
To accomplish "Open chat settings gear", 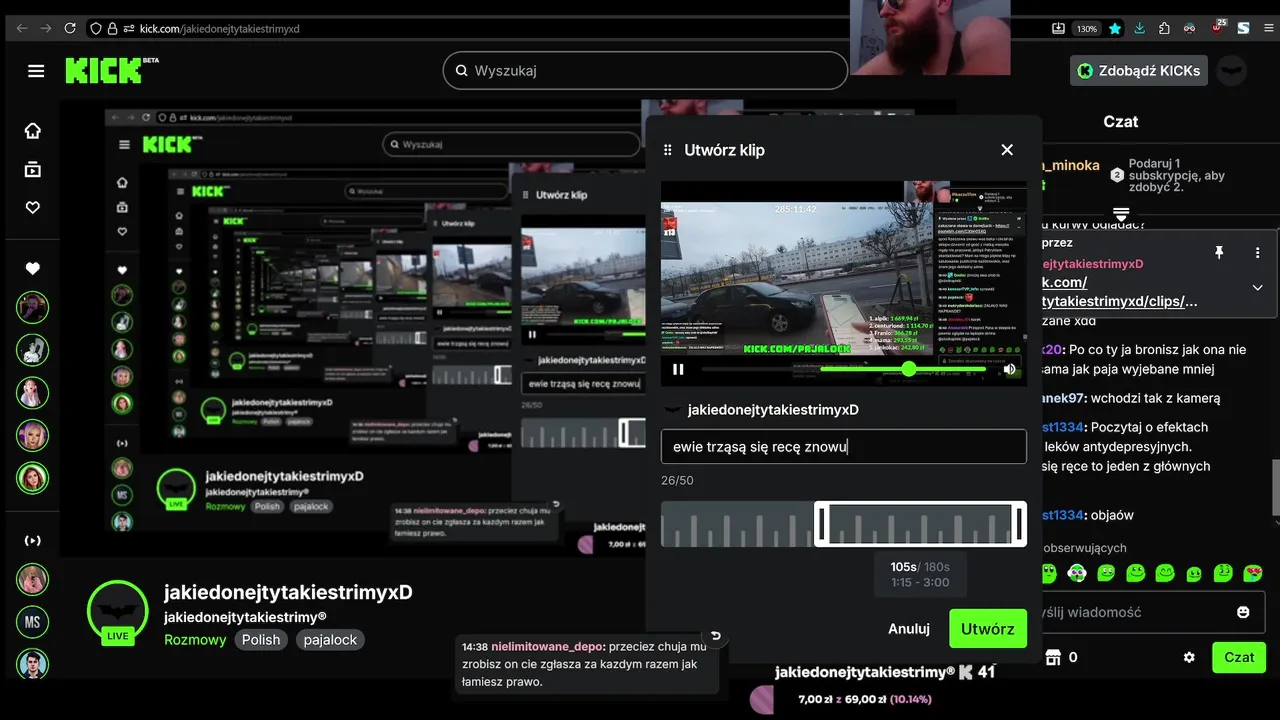I will [x=1189, y=657].
